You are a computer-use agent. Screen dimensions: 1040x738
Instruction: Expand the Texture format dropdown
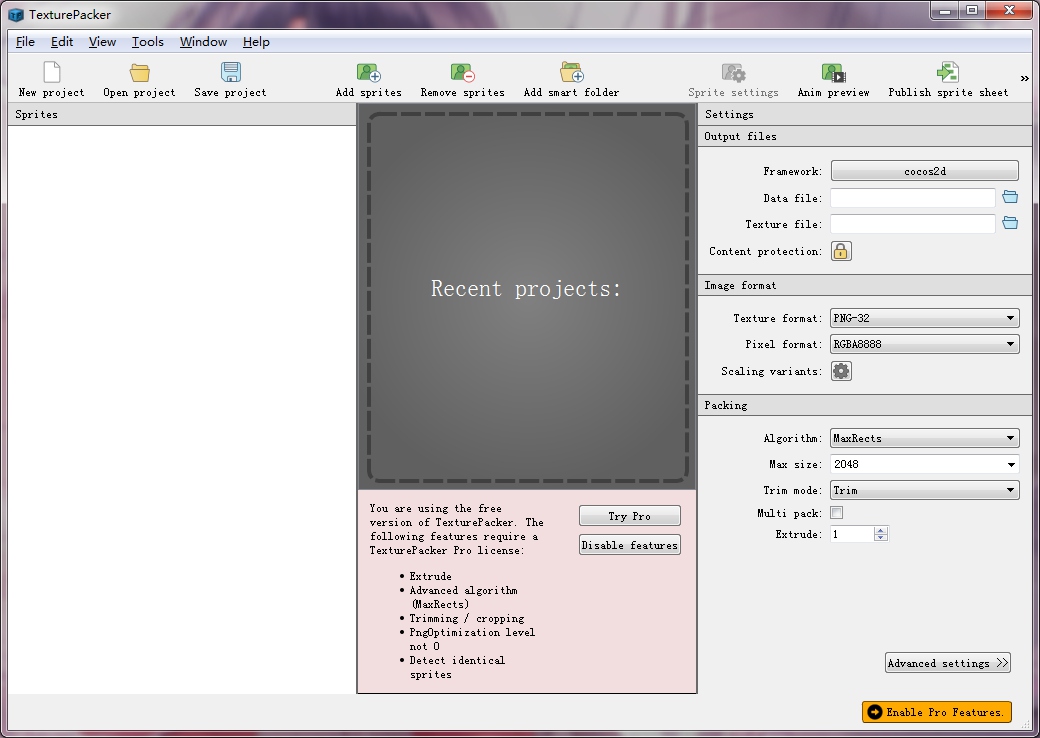(924, 318)
